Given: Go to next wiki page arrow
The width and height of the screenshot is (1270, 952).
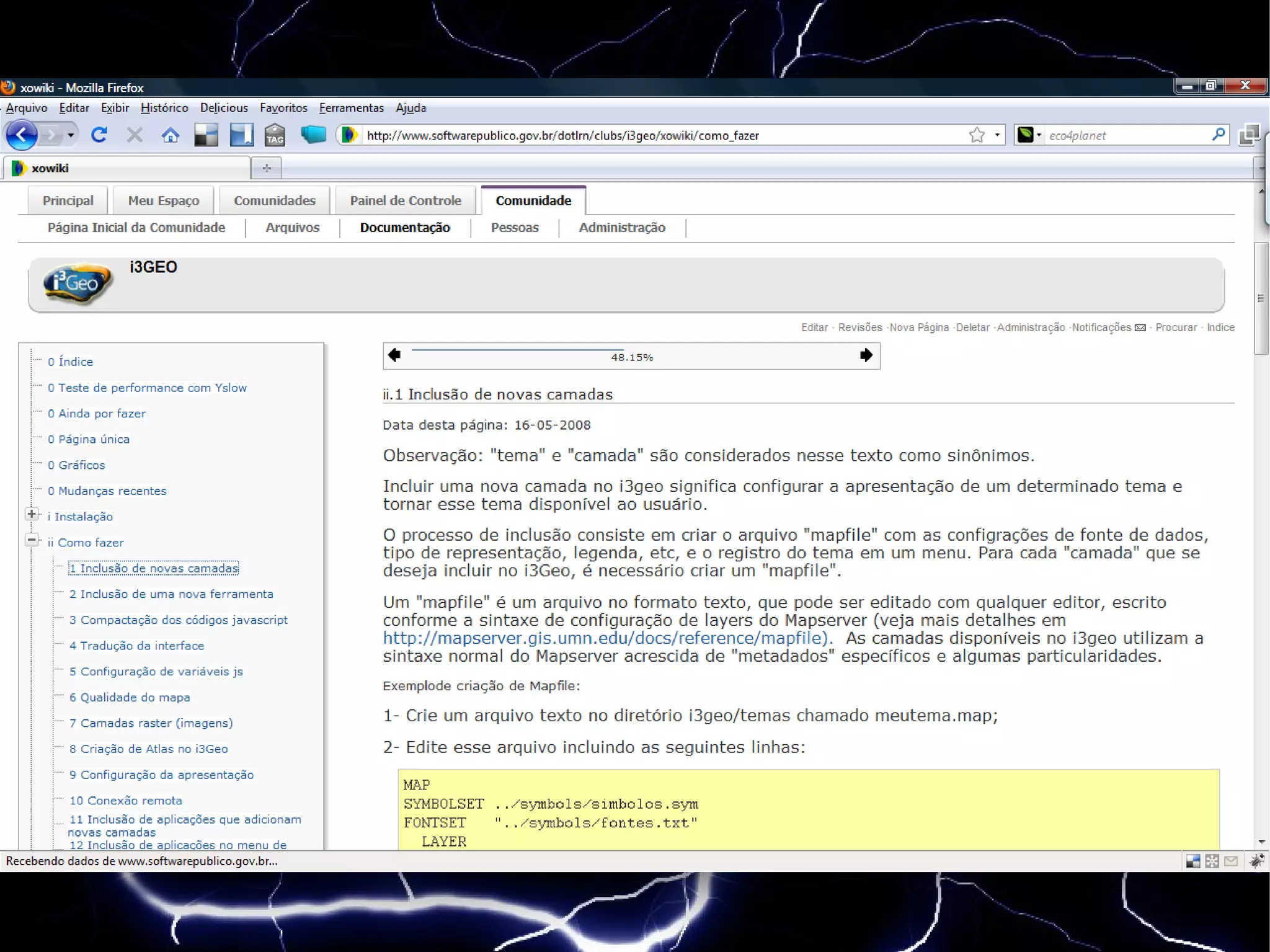Looking at the screenshot, I should coord(866,355).
